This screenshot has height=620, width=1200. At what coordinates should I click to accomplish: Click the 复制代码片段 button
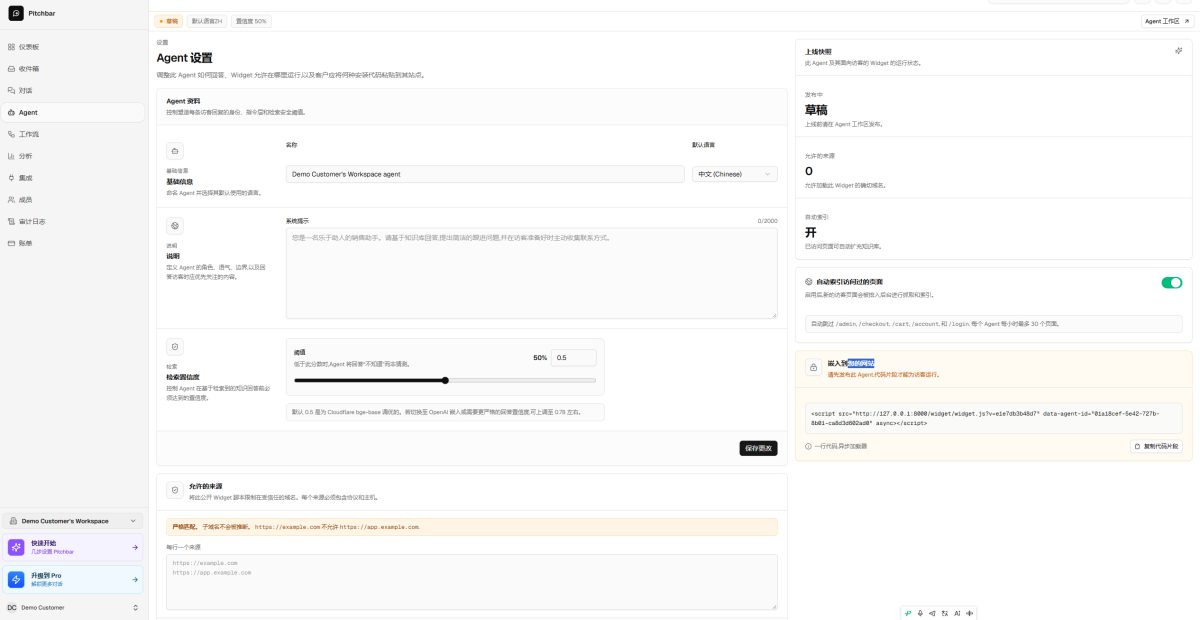[x=1156, y=446]
